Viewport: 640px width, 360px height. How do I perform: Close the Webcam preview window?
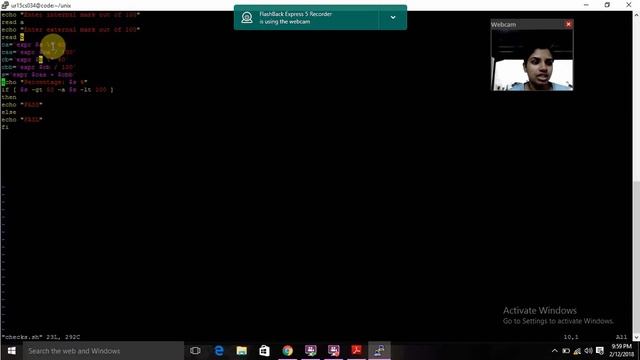coord(568,24)
